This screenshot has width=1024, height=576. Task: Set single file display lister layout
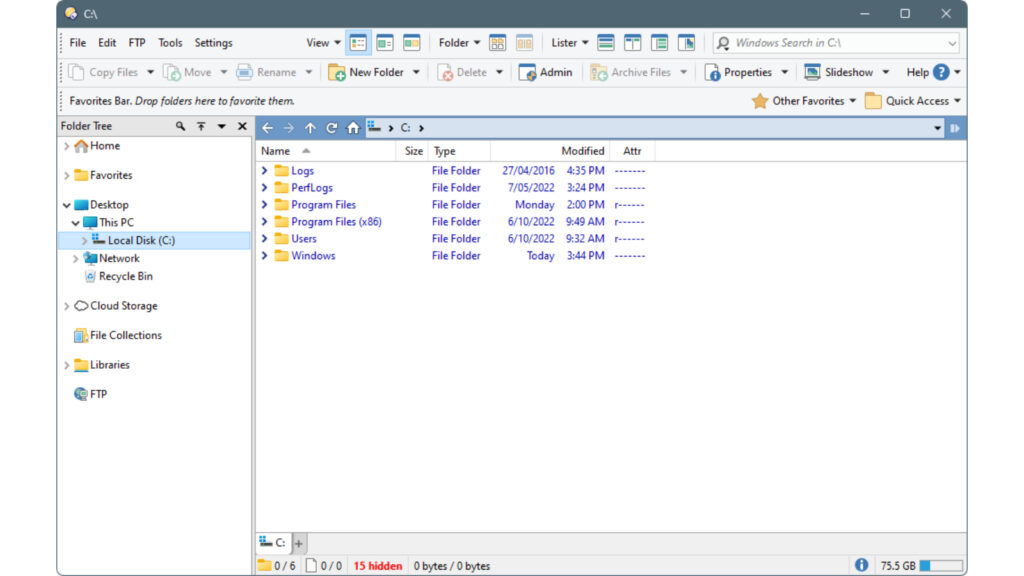pyautogui.click(x=605, y=43)
